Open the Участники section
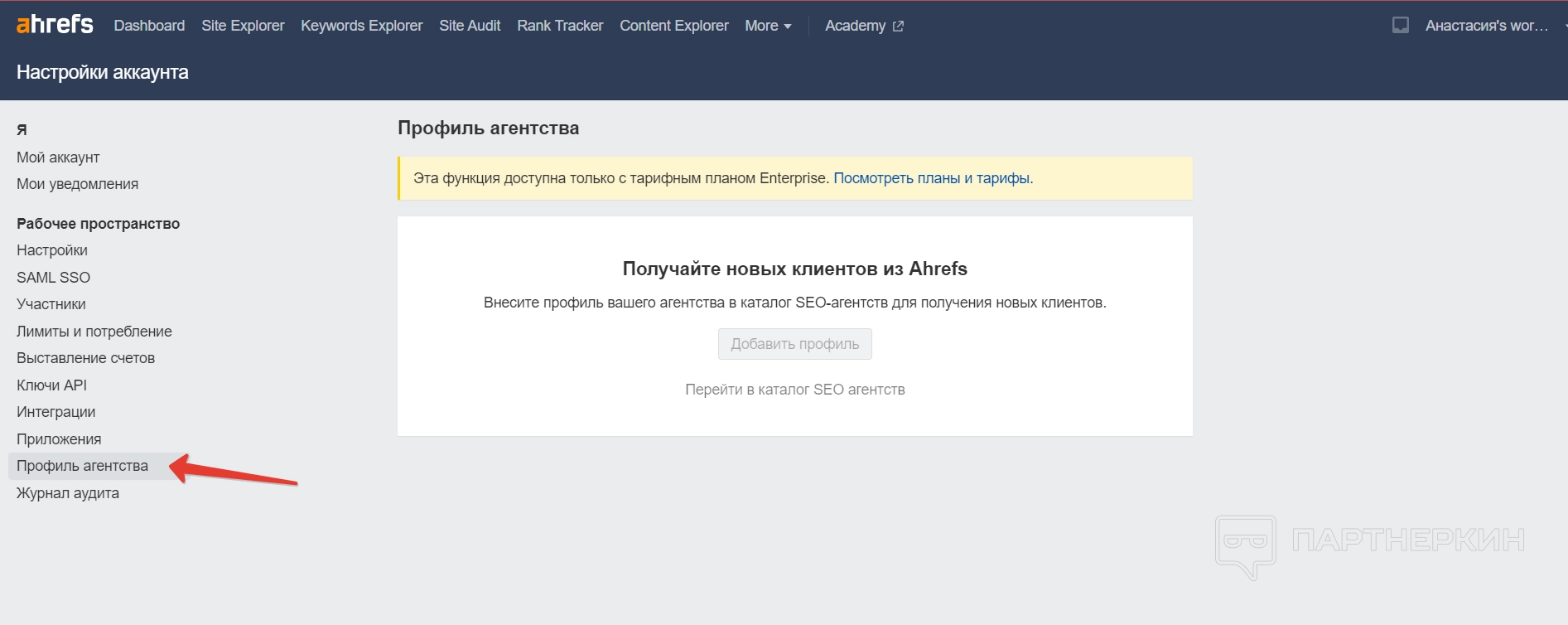The image size is (1568, 625). pos(51,304)
